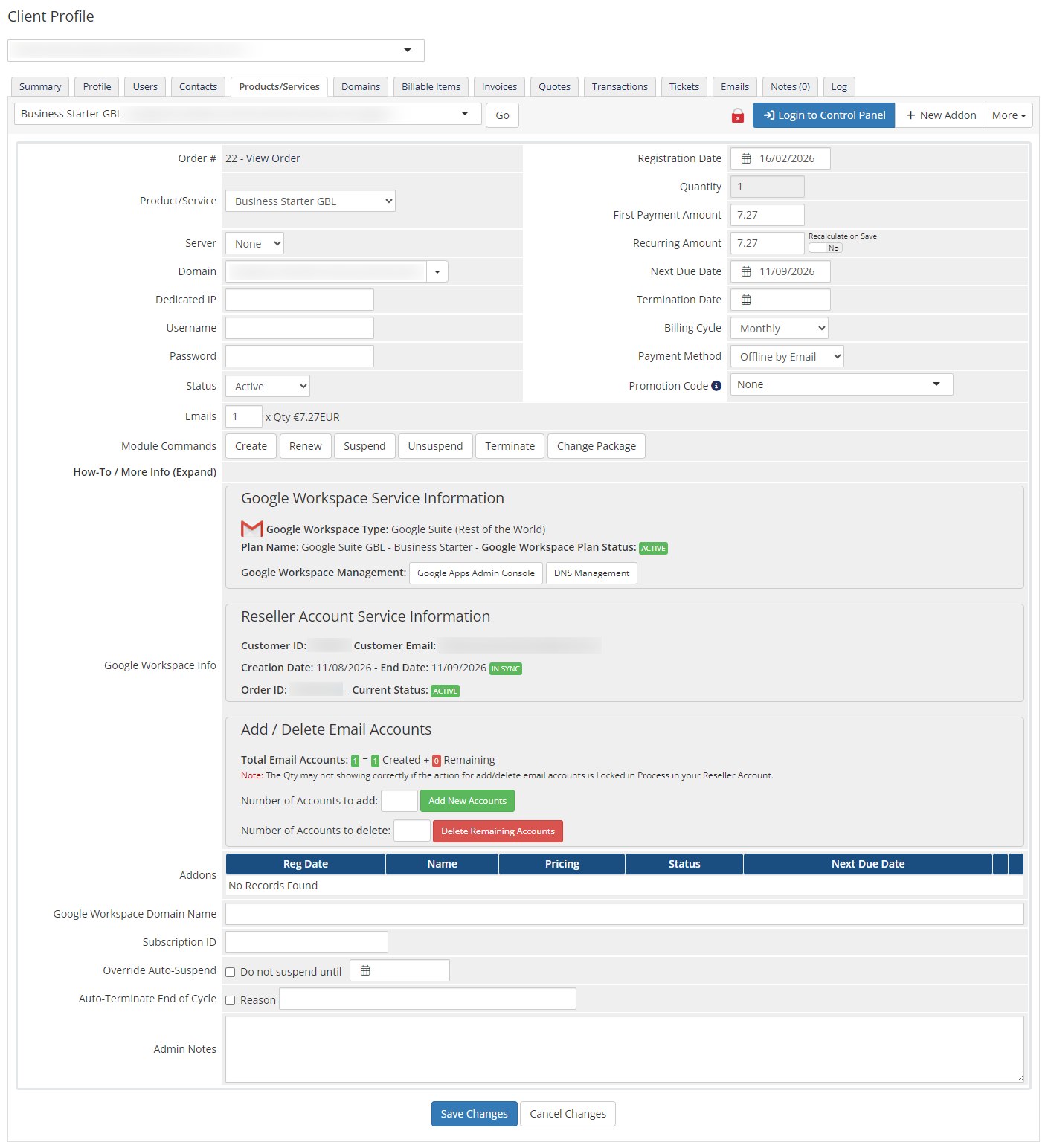Open the Server dropdown
Viewport: 1051px width, 1148px height.
254,243
